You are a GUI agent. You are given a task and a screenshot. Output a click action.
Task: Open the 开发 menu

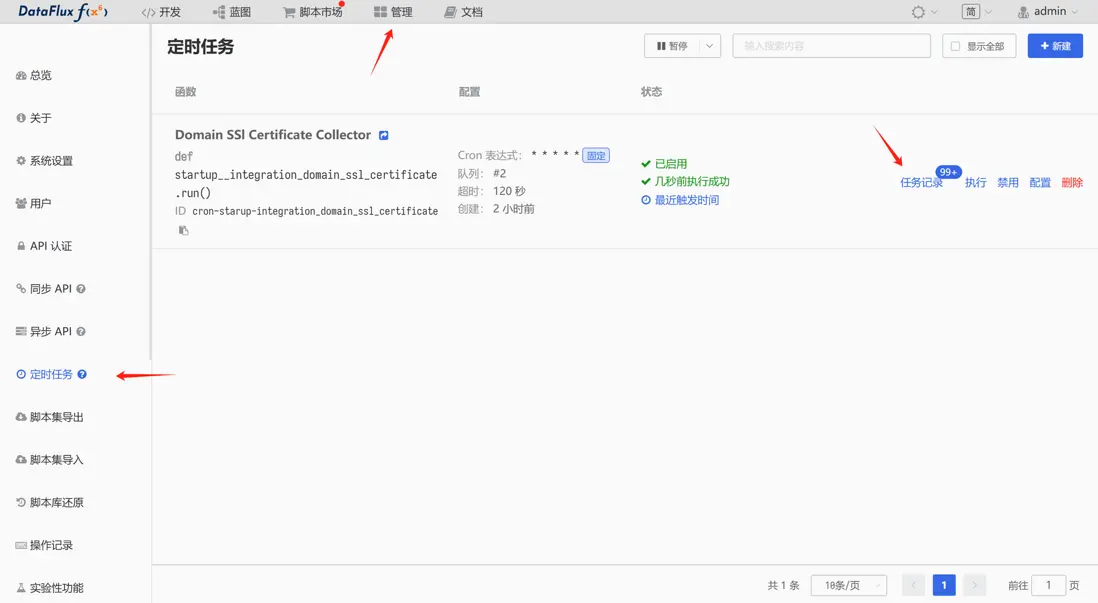coord(161,12)
